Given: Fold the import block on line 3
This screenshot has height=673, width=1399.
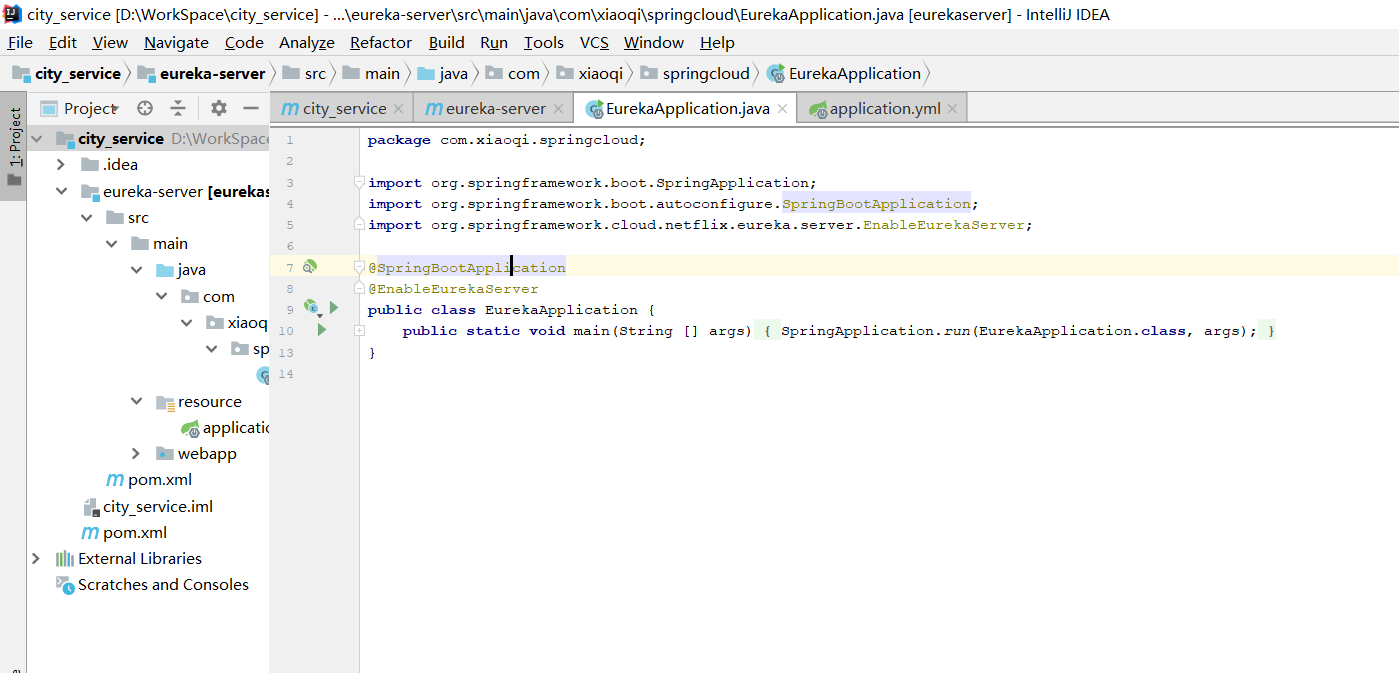Looking at the screenshot, I should click(x=359, y=182).
